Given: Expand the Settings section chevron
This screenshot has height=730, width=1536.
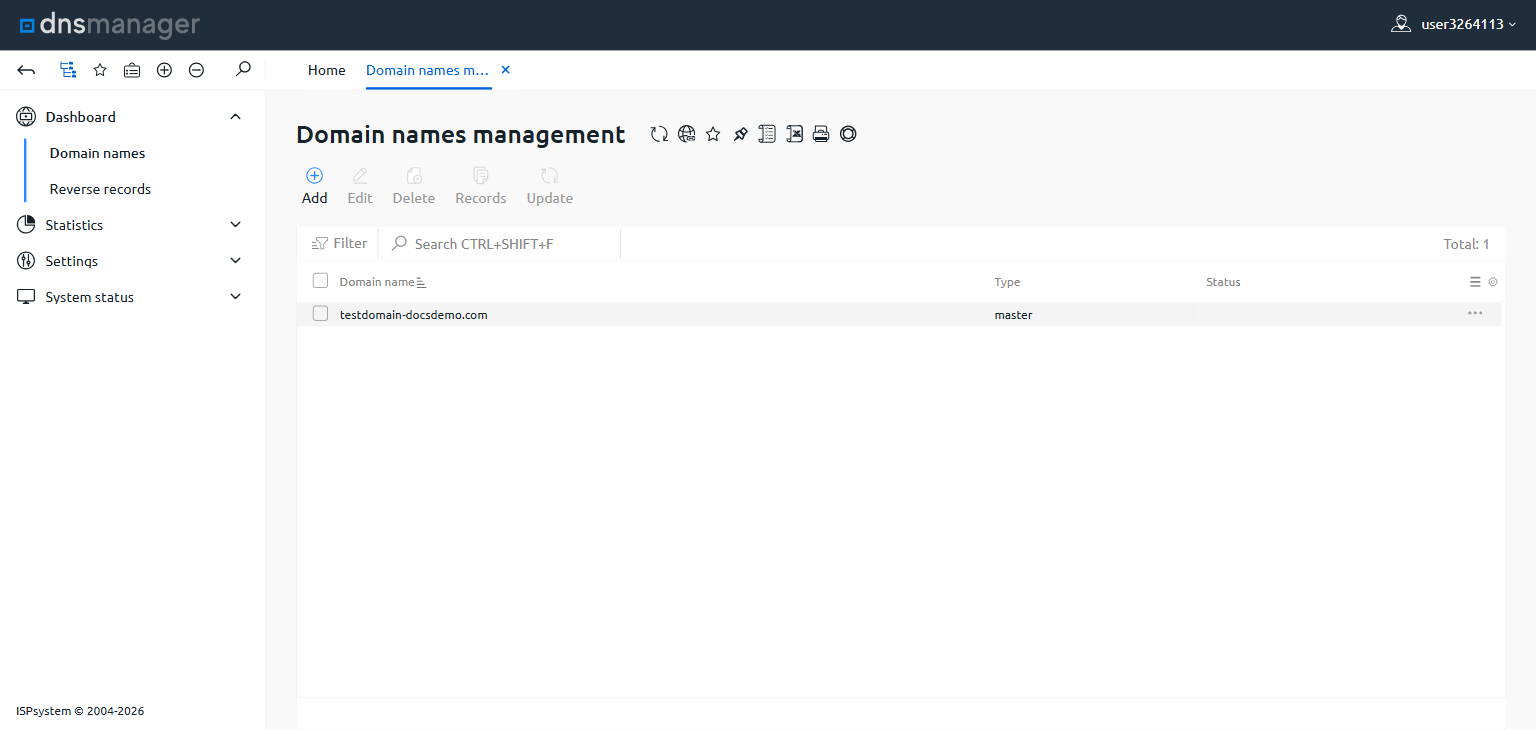Looking at the screenshot, I should click(x=236, y=261).
